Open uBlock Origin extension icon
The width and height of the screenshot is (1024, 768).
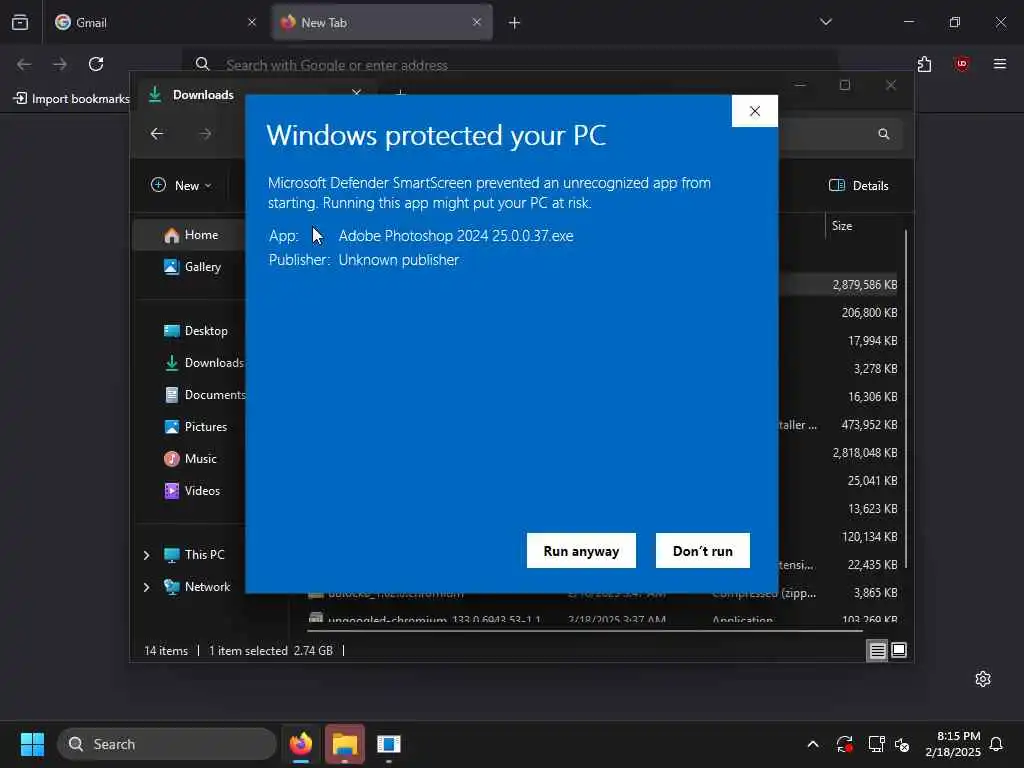(x=962, y=64)
